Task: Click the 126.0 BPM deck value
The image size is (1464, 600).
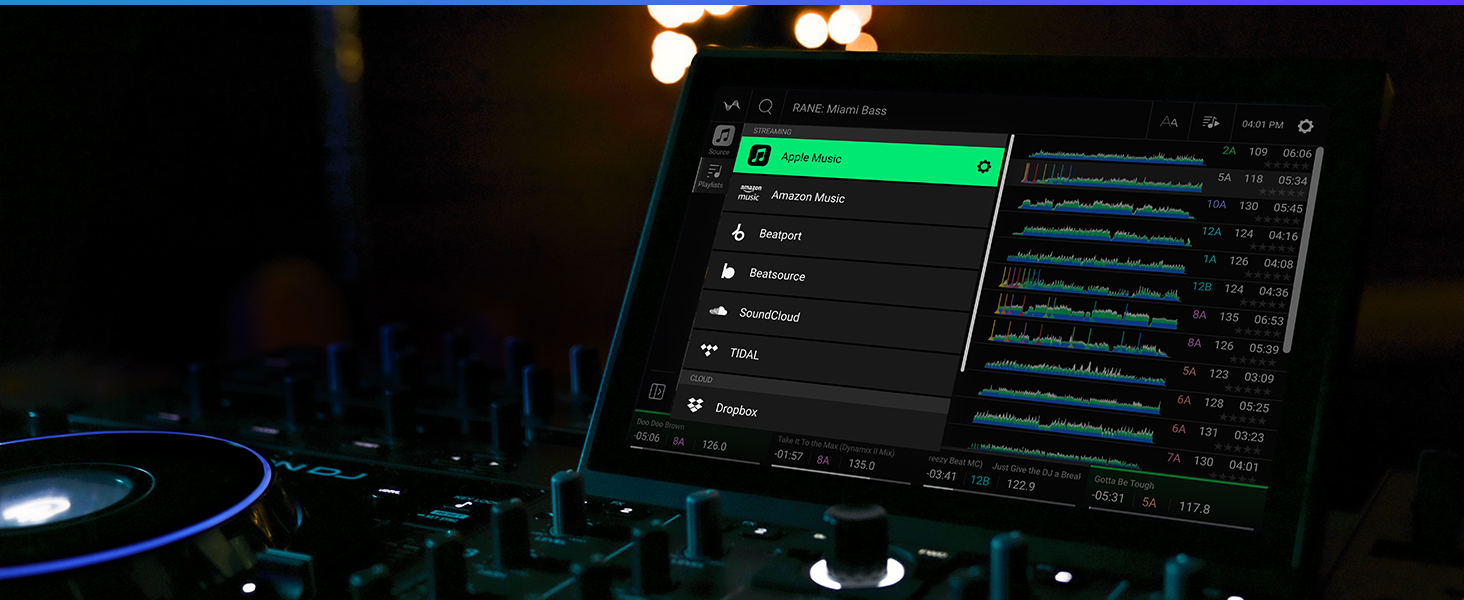Action: click(714, 446)
